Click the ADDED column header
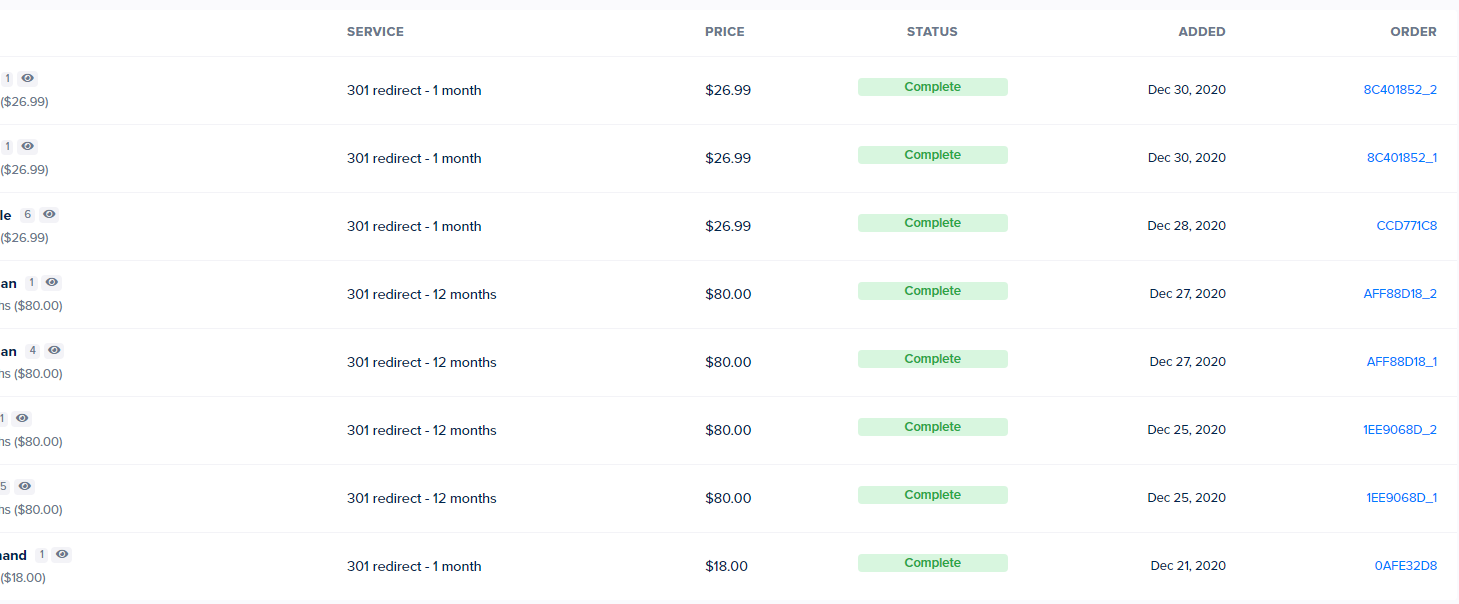The image size is (1459, 604). 1202,32
